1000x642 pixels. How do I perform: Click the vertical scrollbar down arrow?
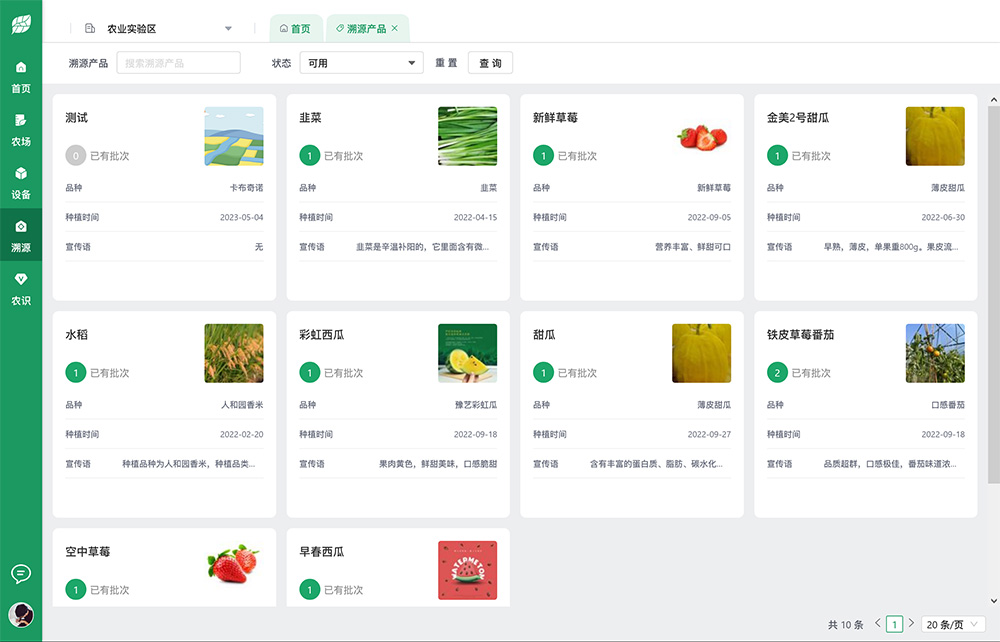click(993, 600)
